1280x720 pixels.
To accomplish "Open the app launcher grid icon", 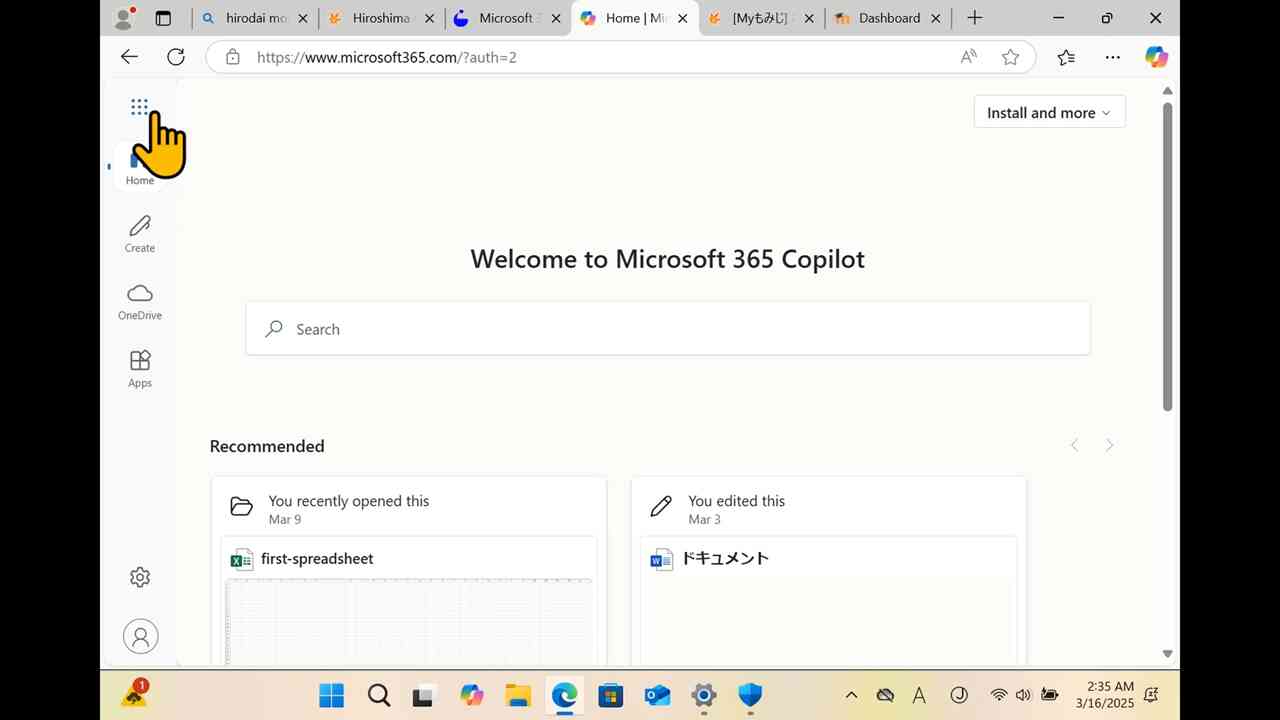I will point(139,107).
